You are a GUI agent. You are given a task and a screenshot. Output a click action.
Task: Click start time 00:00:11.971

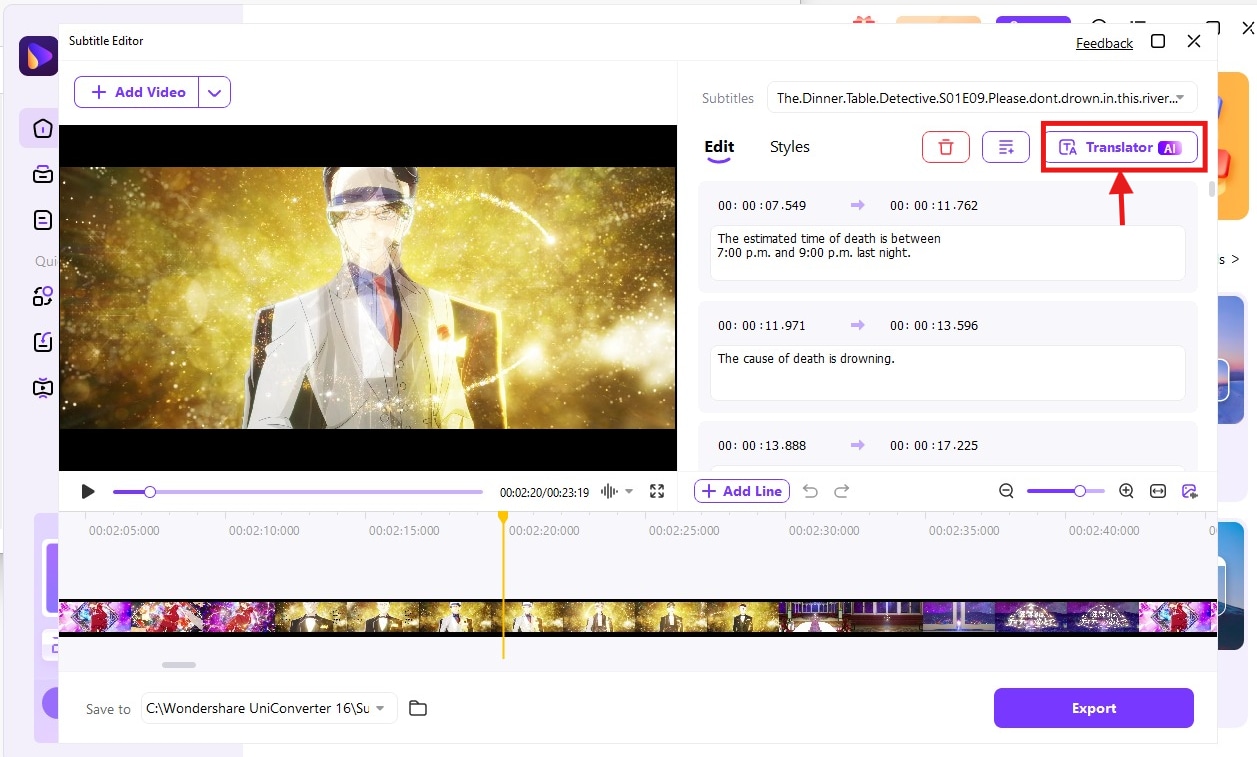[762, 326]
